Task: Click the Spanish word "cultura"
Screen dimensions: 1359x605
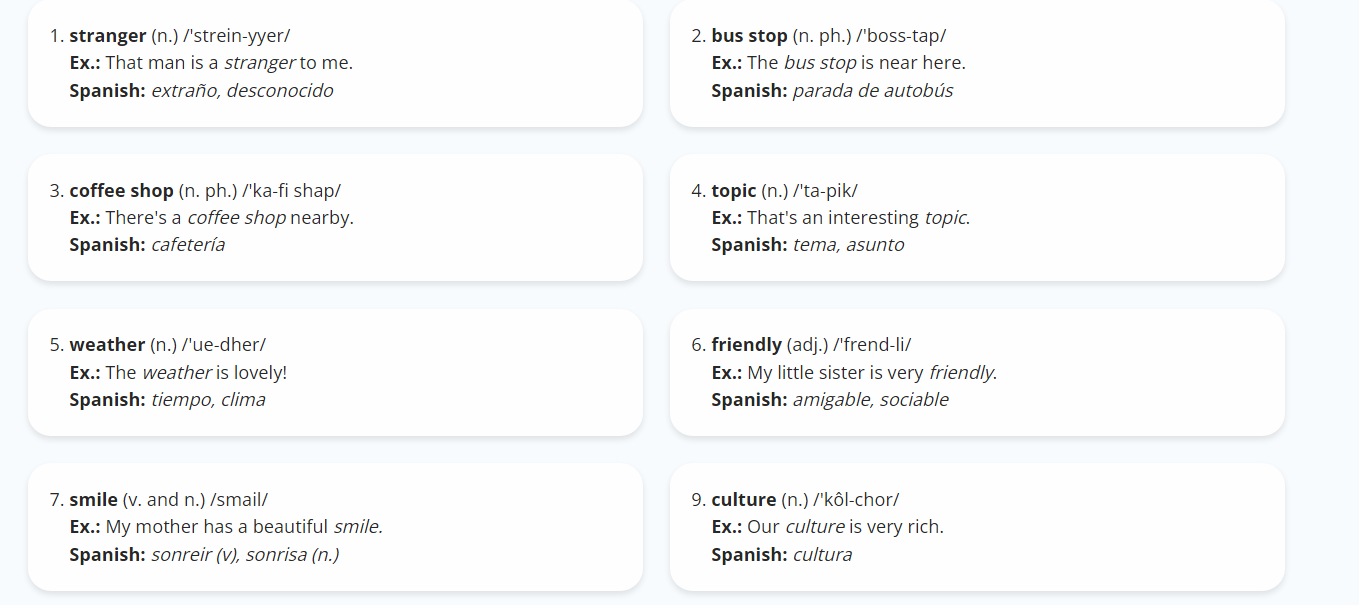Action: point(823,554)
